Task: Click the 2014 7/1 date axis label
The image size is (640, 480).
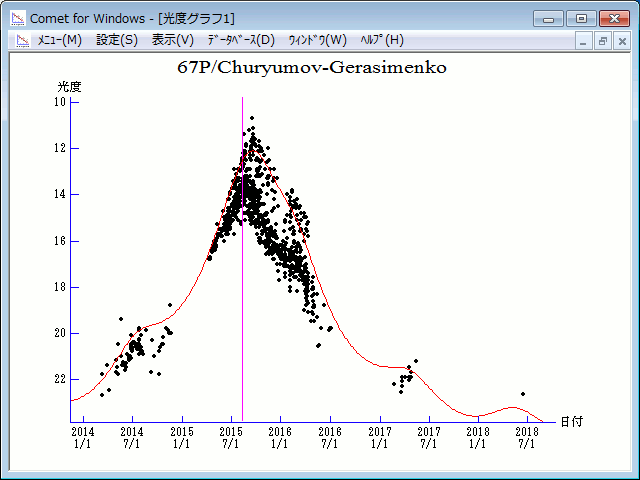Action: tap(132, 438)
